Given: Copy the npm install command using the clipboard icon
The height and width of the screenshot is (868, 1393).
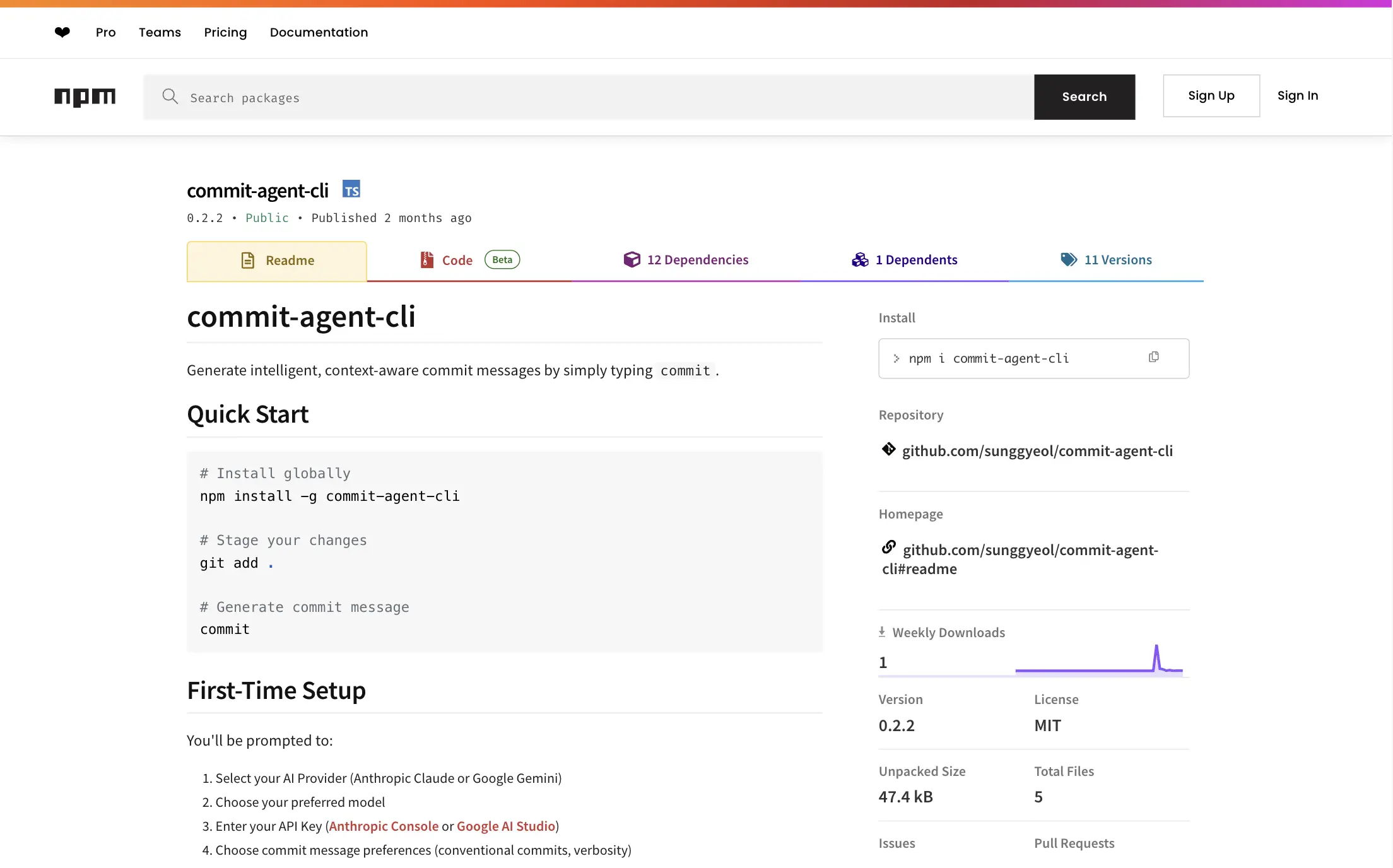Looking at the screenshot, I should pyautogui.click(x=1154, y=356).
